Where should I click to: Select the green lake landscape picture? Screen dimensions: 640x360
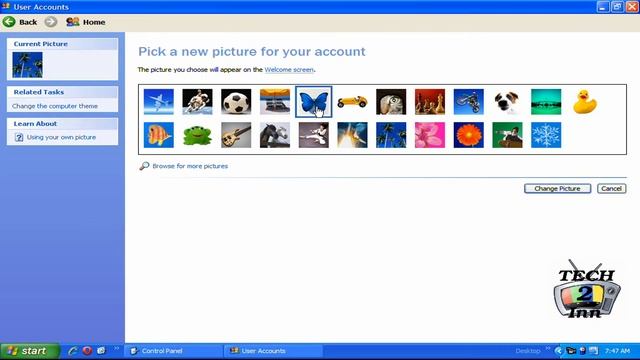[x=546, y=102]
